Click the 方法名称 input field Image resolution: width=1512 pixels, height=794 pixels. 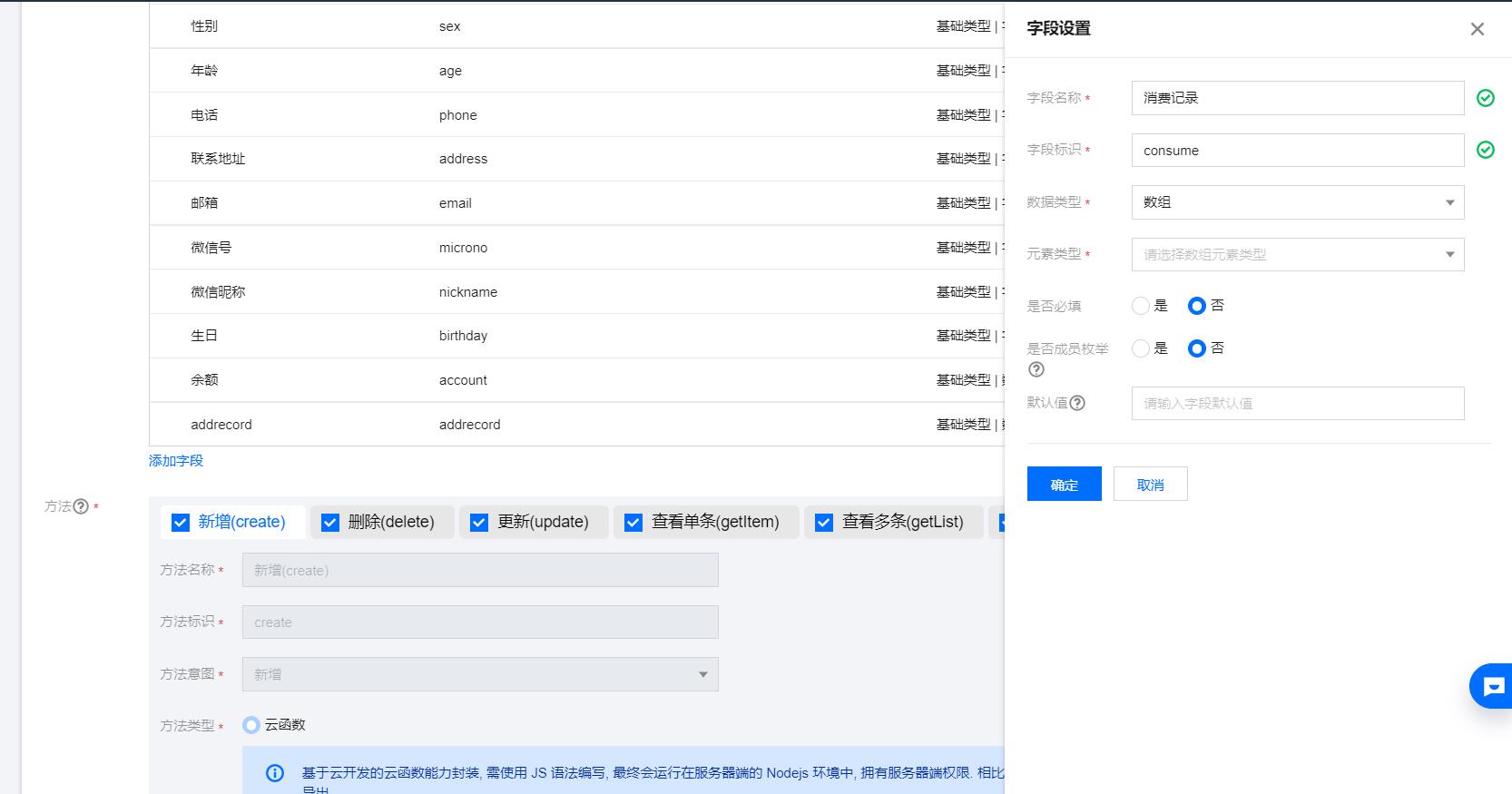pos(480,571)
